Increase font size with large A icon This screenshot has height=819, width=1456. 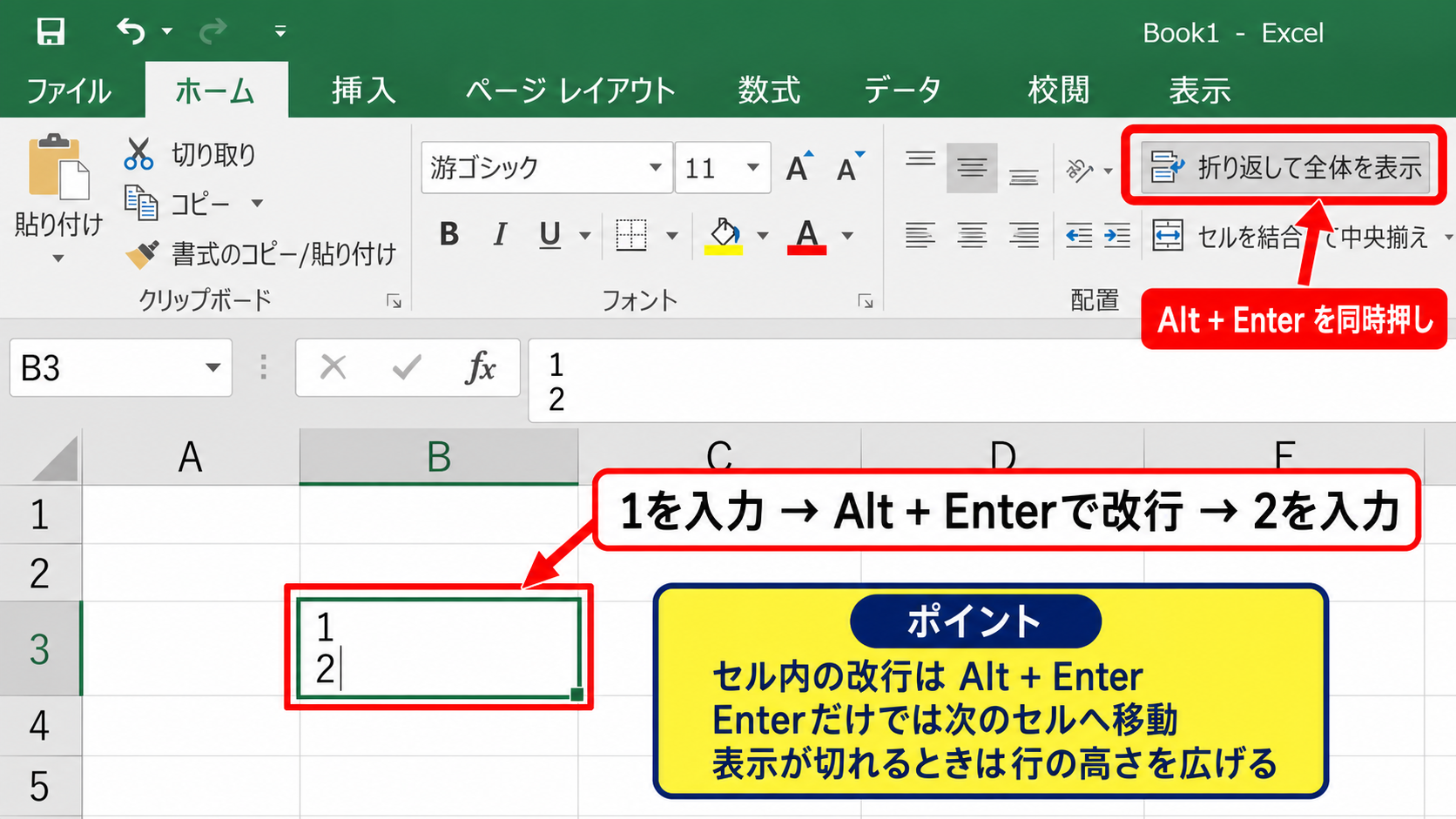[799, 166]
